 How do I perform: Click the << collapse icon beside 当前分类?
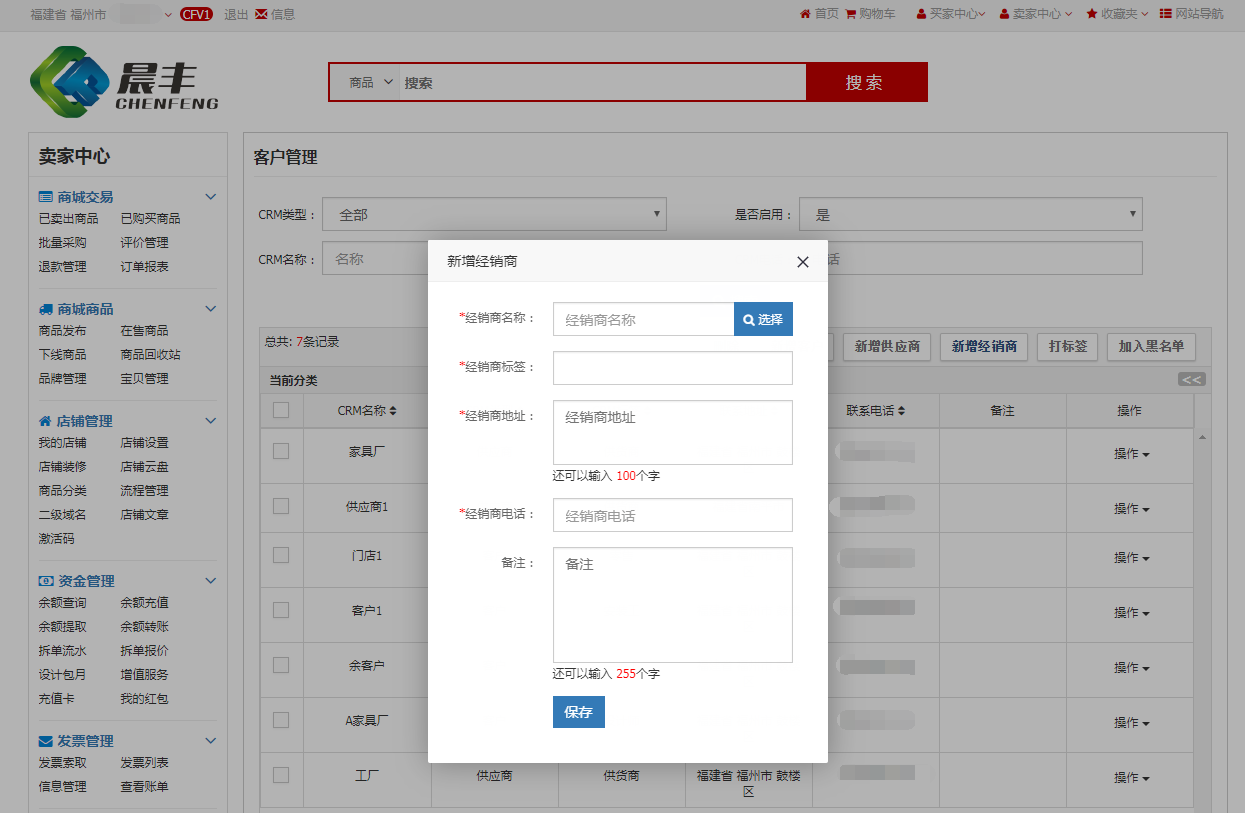(1191, 380)
